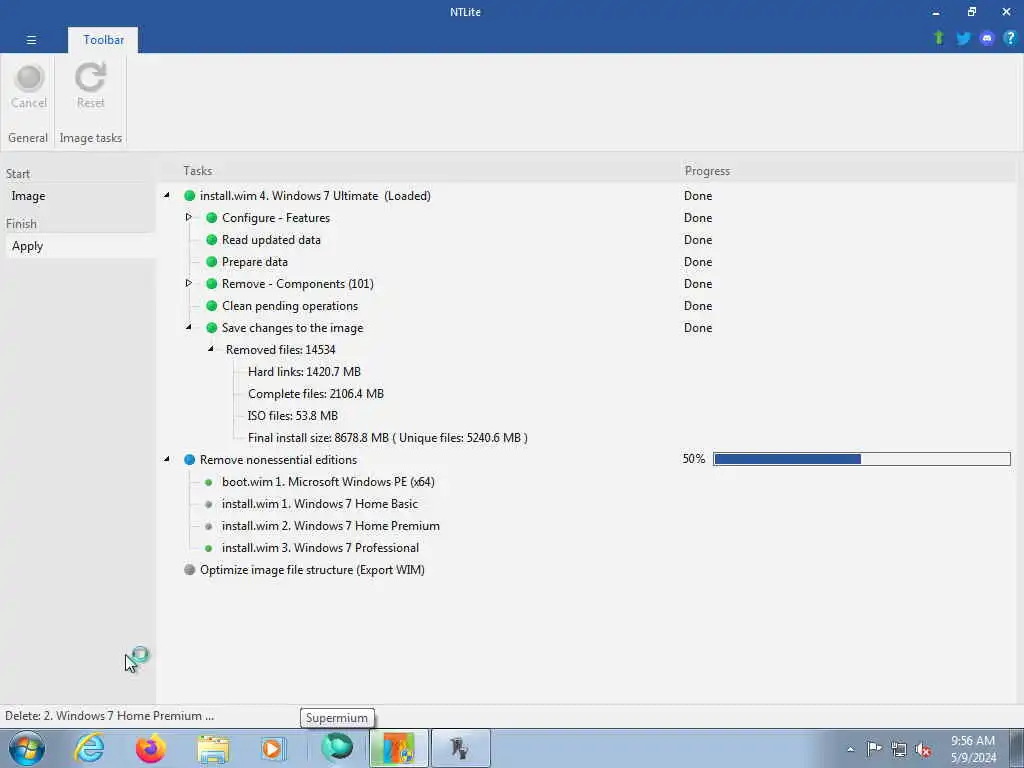Select Optimize image file structure (Export WIM)

point(312,570)
